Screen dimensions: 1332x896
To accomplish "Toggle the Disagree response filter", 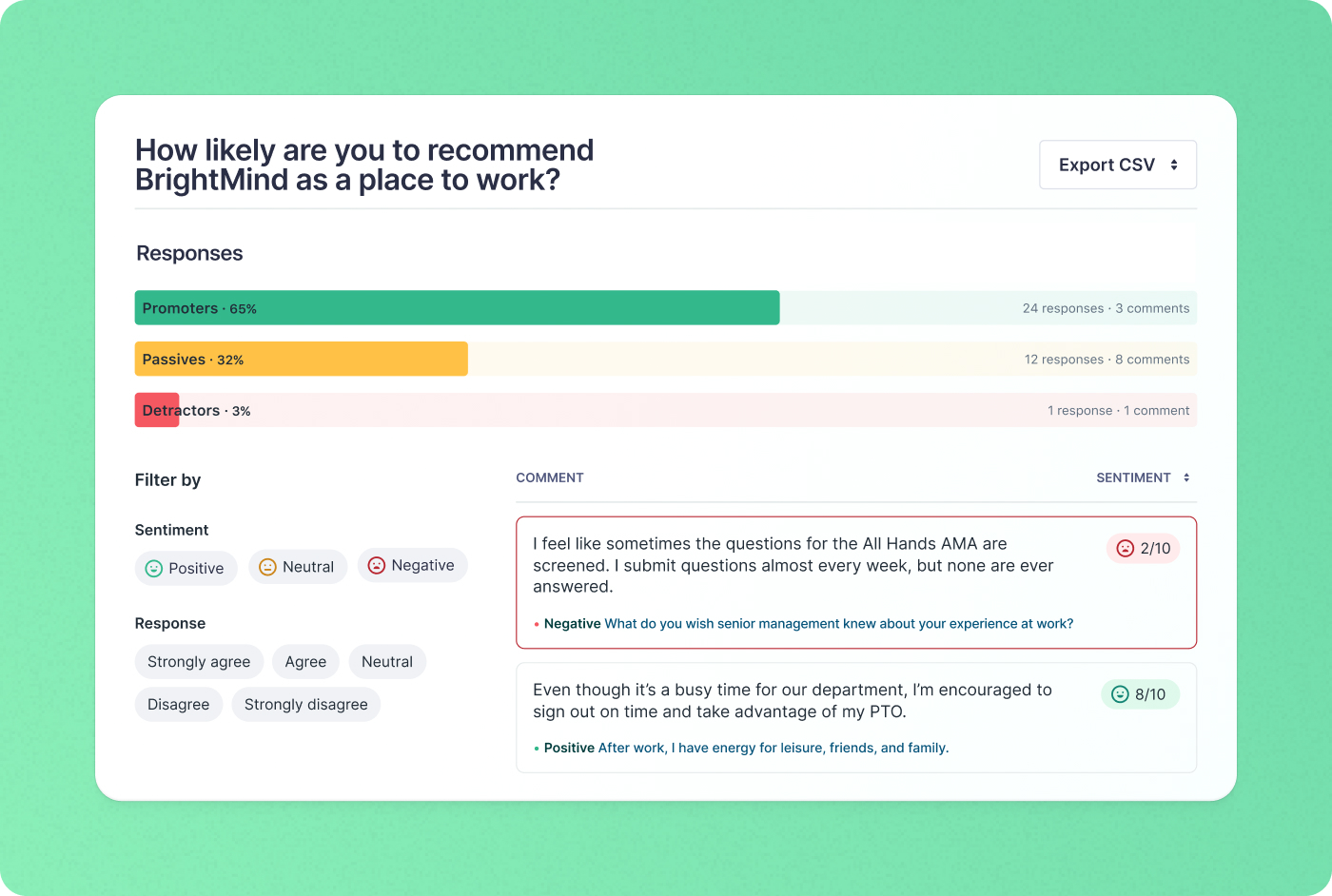I will [x=178, y=704].
